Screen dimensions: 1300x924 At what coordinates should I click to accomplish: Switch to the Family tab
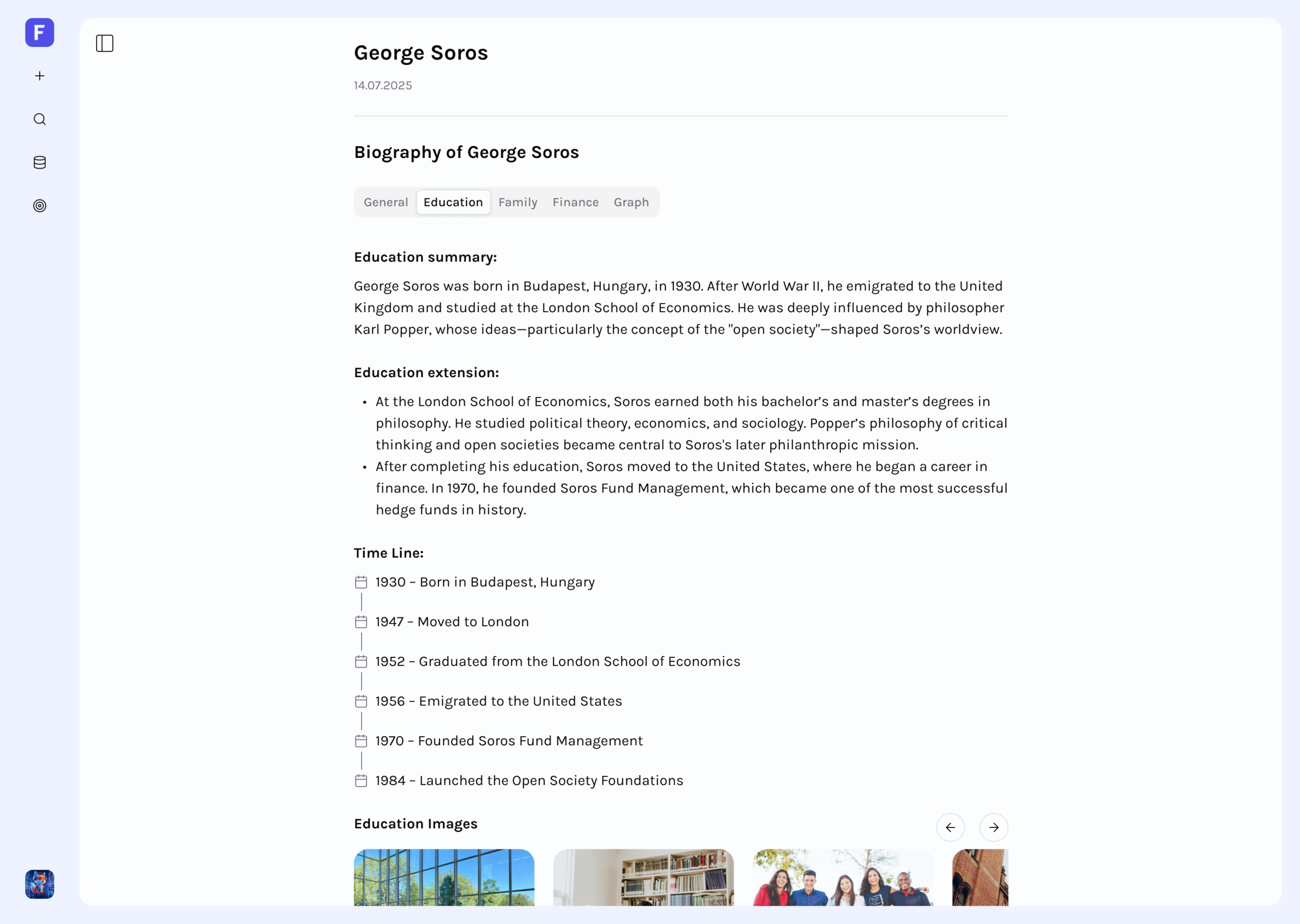(x=517, y=202)
